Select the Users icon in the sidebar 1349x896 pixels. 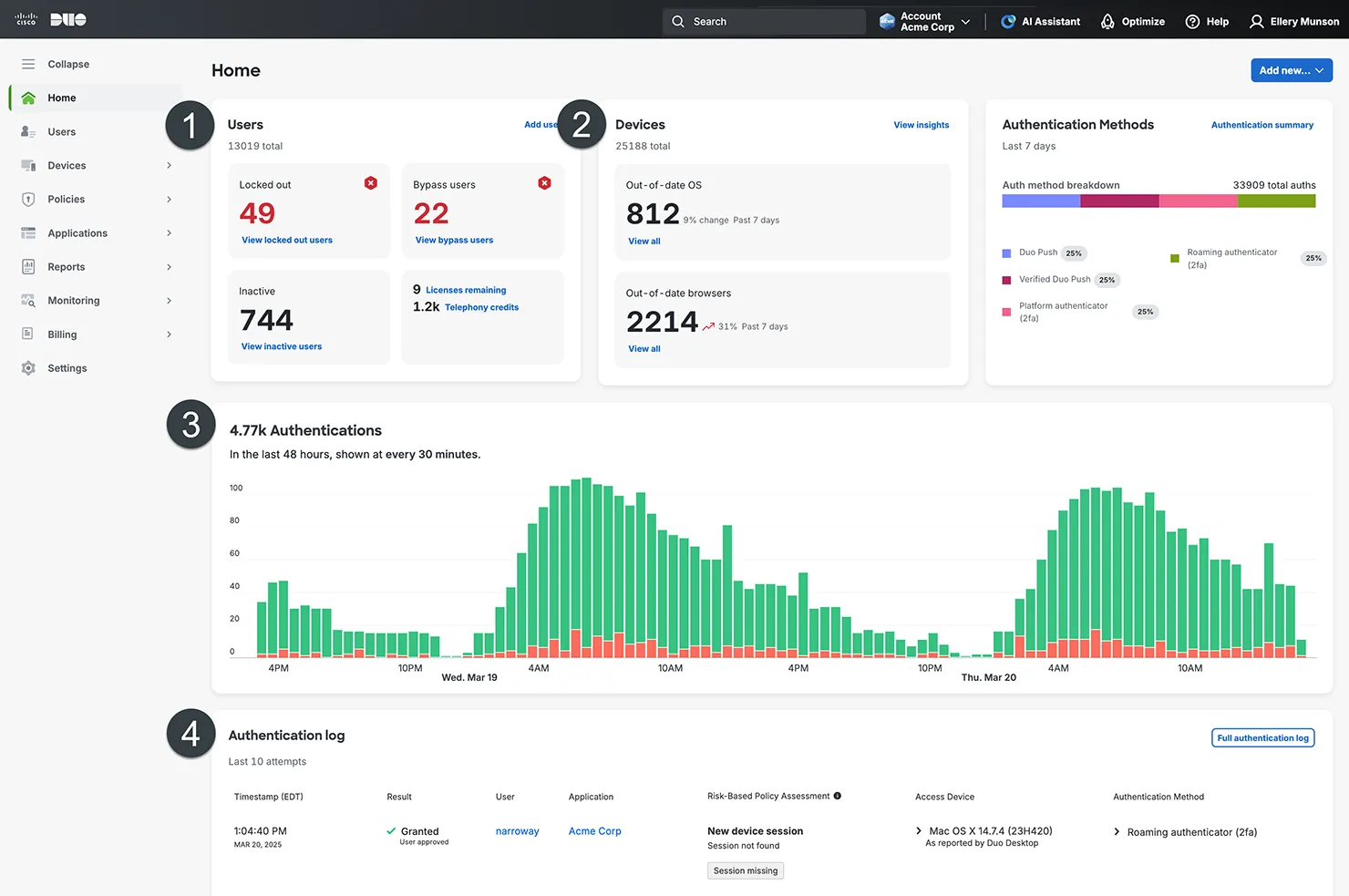click(x=28, y=131)
